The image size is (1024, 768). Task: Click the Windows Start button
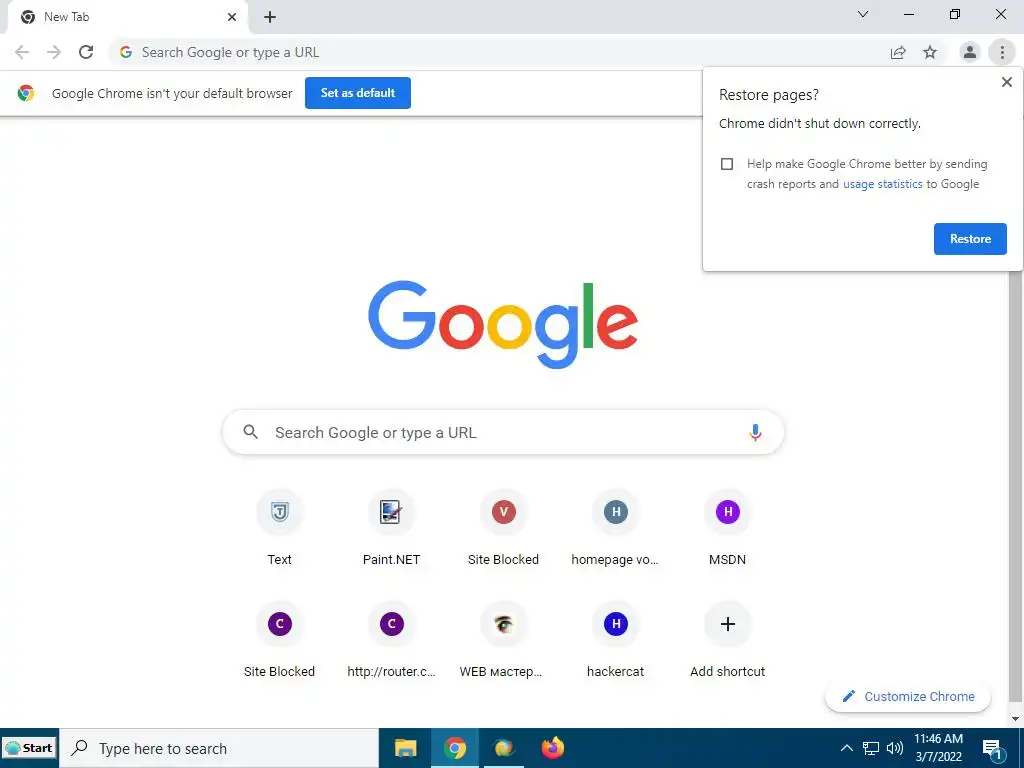coord(30,748)
